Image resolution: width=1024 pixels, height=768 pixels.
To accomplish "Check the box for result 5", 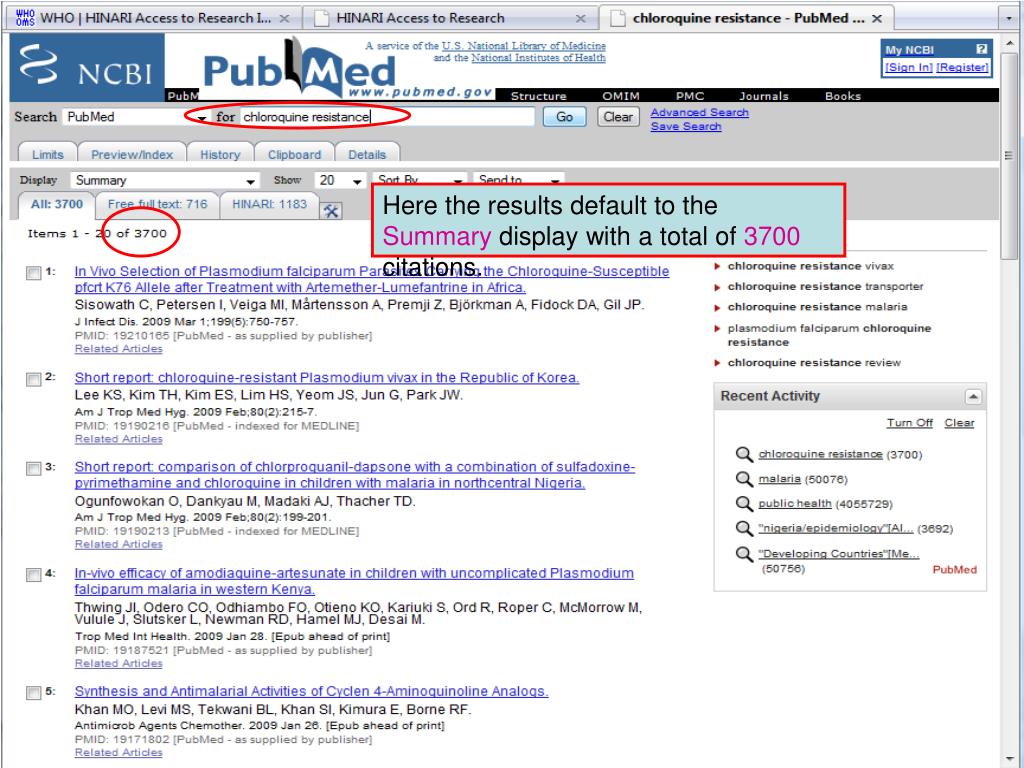I will coord(33,693).
